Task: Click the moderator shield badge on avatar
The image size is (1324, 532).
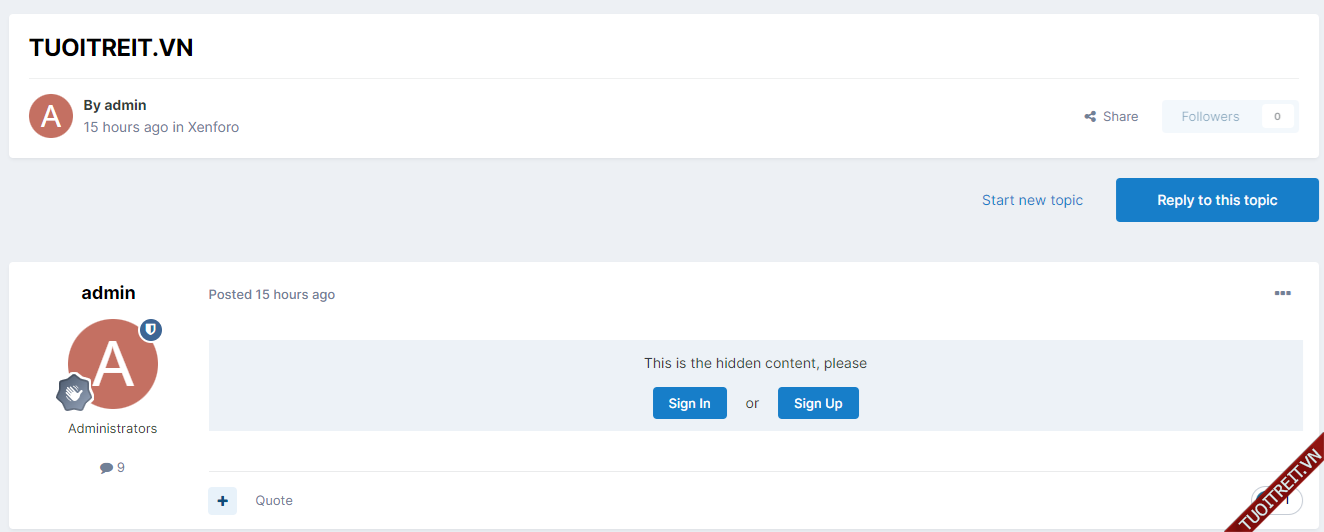Action: tap(151, 330)
